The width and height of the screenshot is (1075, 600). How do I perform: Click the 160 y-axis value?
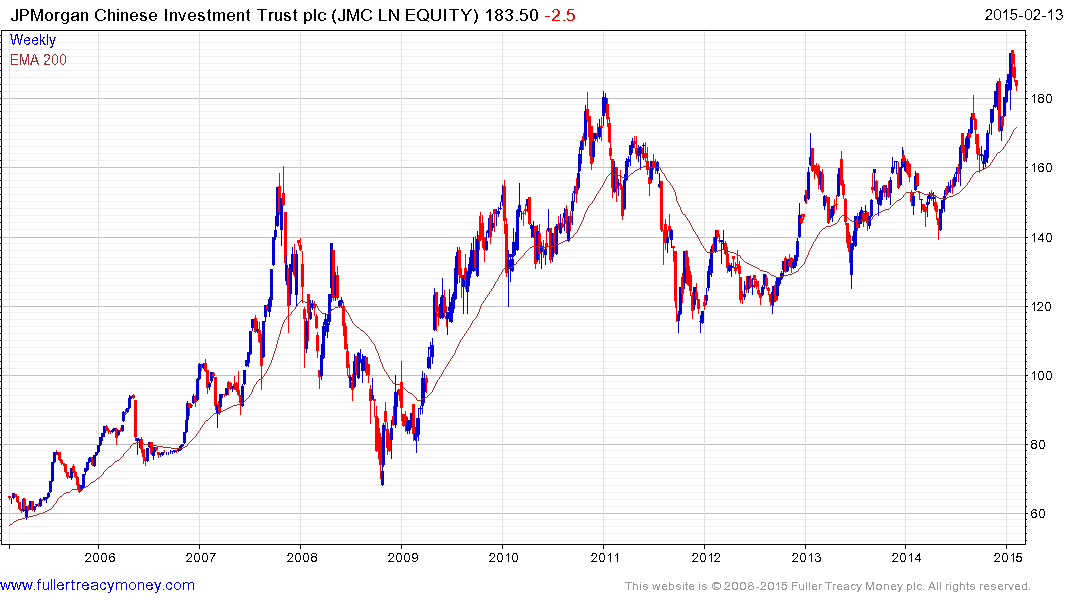click(1041, 168)
